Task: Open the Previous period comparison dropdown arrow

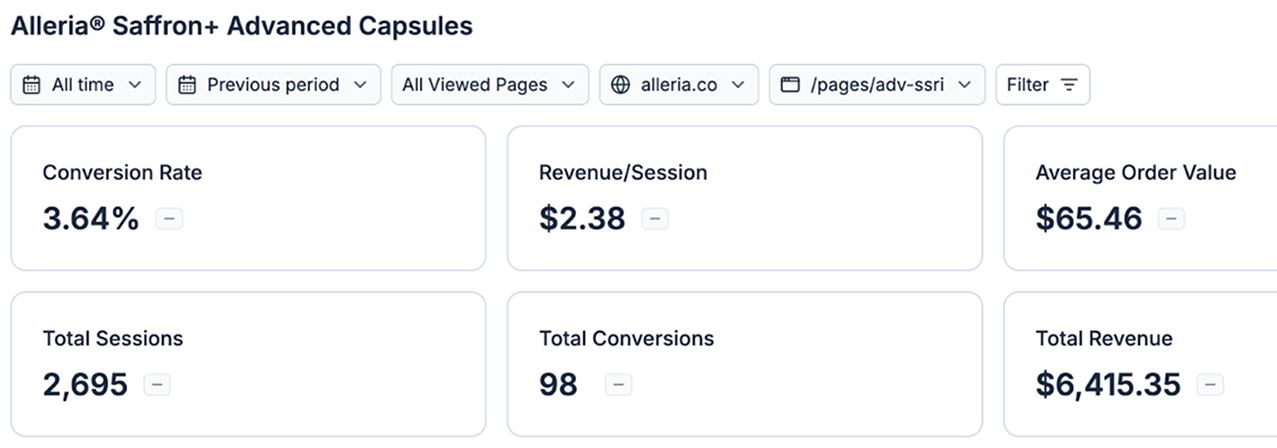Action: click(x=360, y=85)
